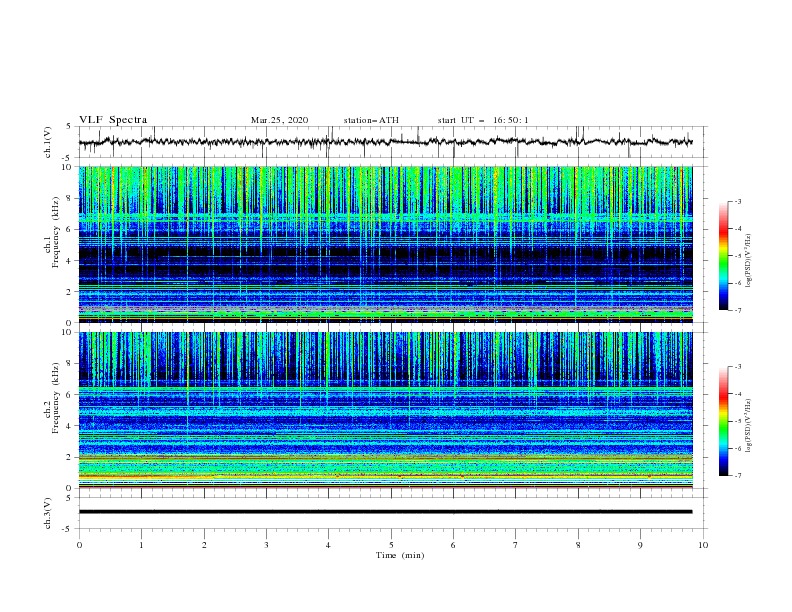Viewport: 792px width, 612px height.
Task: Click the ch.1 voltage waveform trace
Action: (x=385, y=142)
